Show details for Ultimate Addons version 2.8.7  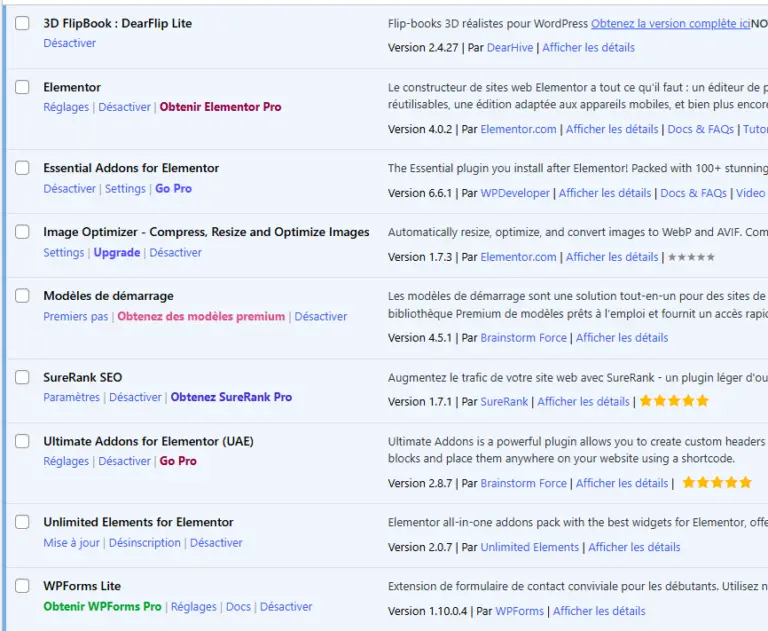tap(622, 484)
